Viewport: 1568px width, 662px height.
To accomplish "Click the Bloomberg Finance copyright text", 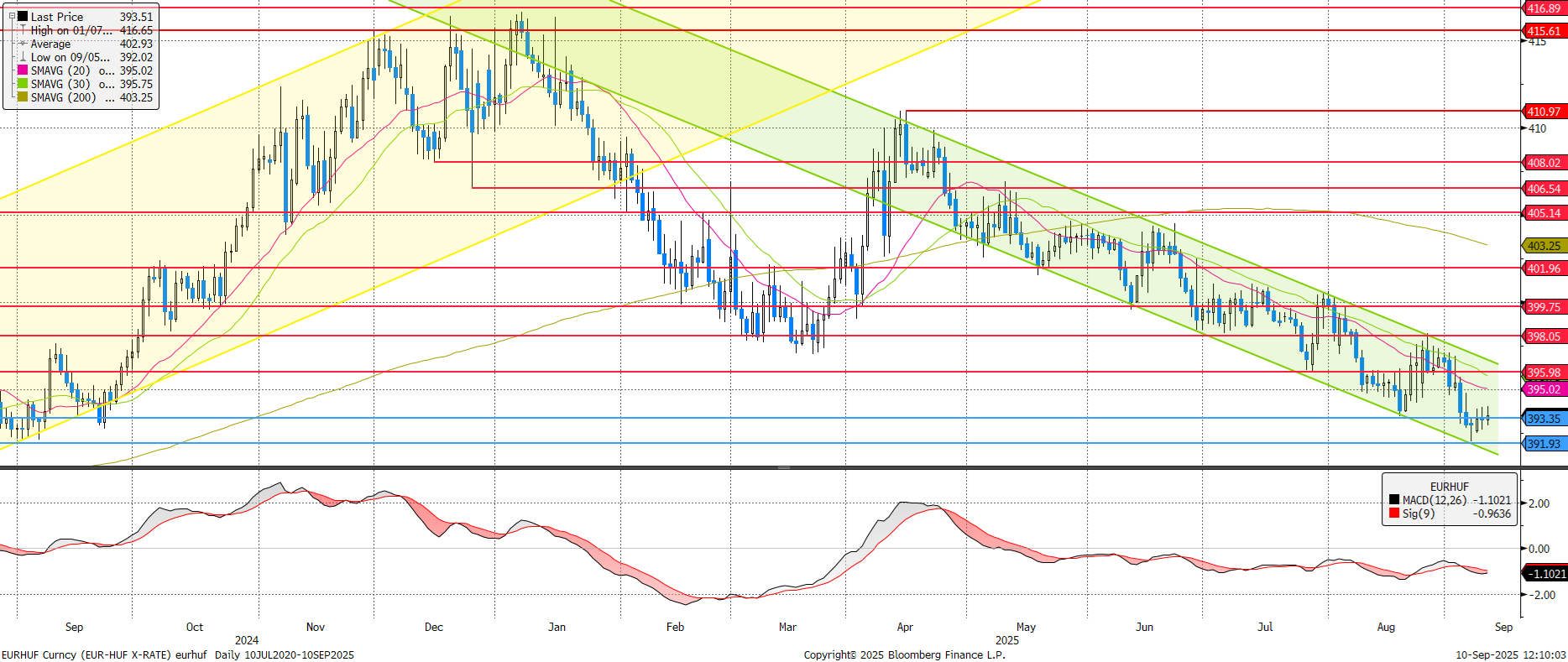I will (905, 654).
